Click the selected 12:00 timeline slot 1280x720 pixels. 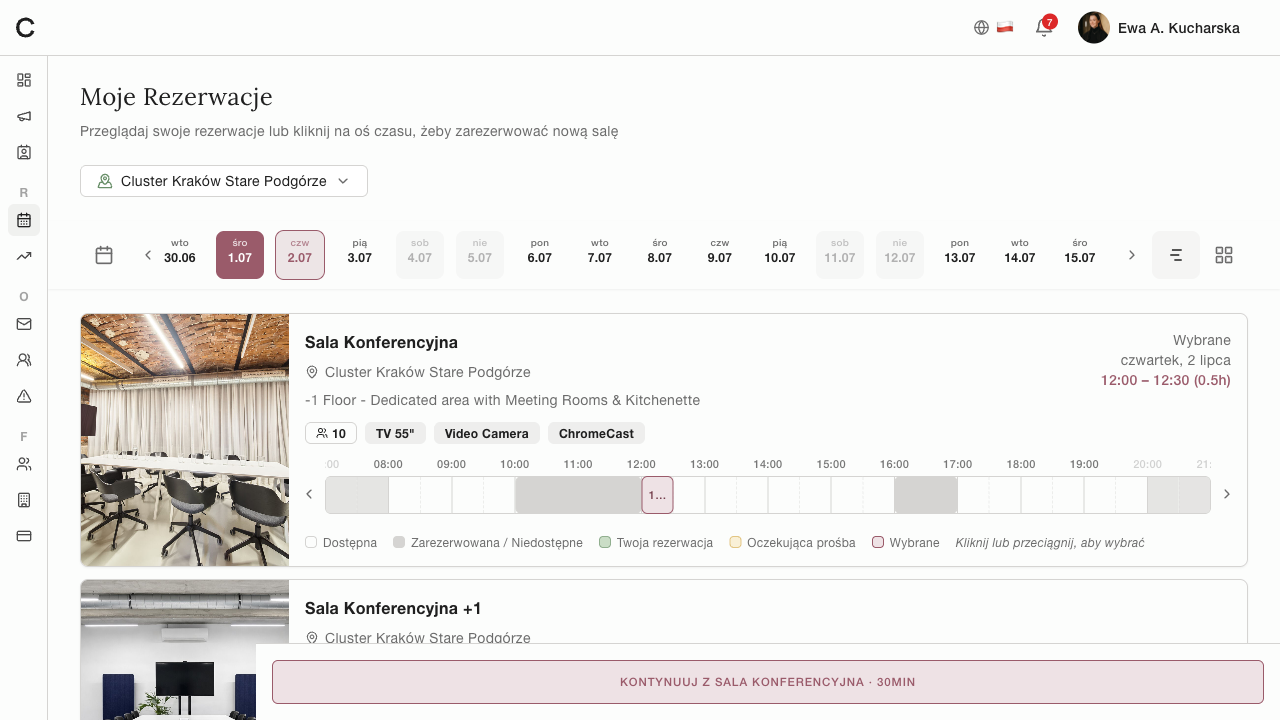point(657,495)
